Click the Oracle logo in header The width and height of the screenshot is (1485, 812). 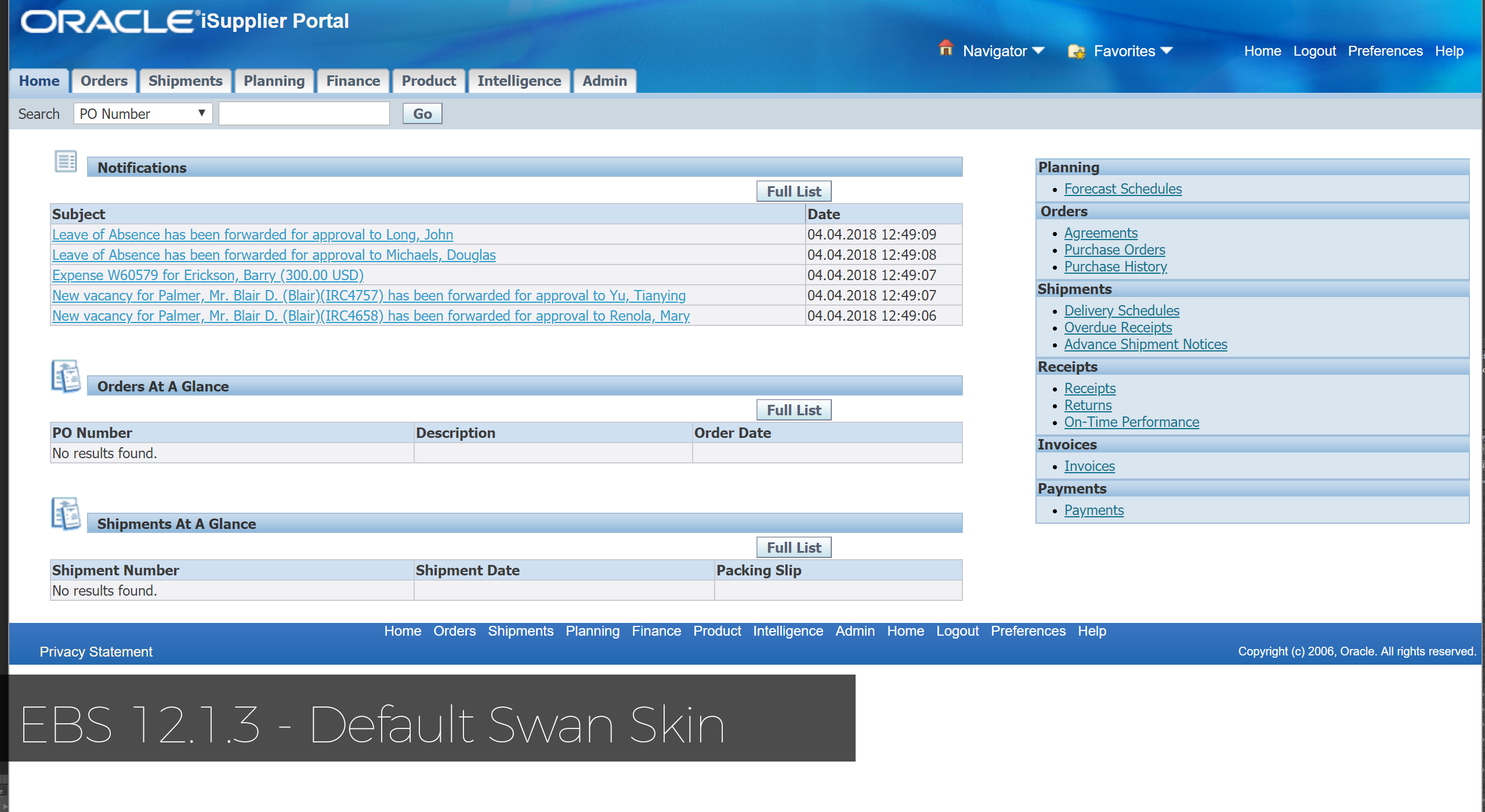(x=110, y=21)
